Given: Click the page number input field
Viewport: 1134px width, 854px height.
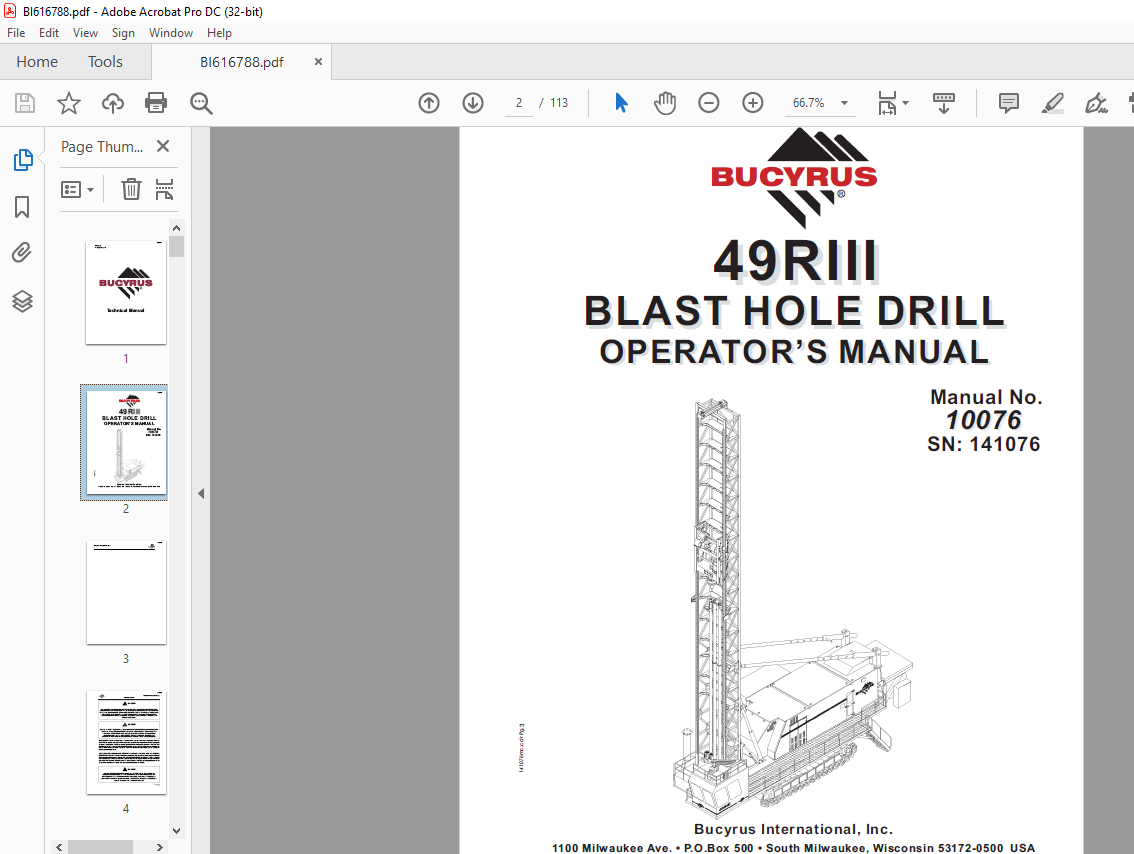Looking at the screenshot, I should pos(519,103).
